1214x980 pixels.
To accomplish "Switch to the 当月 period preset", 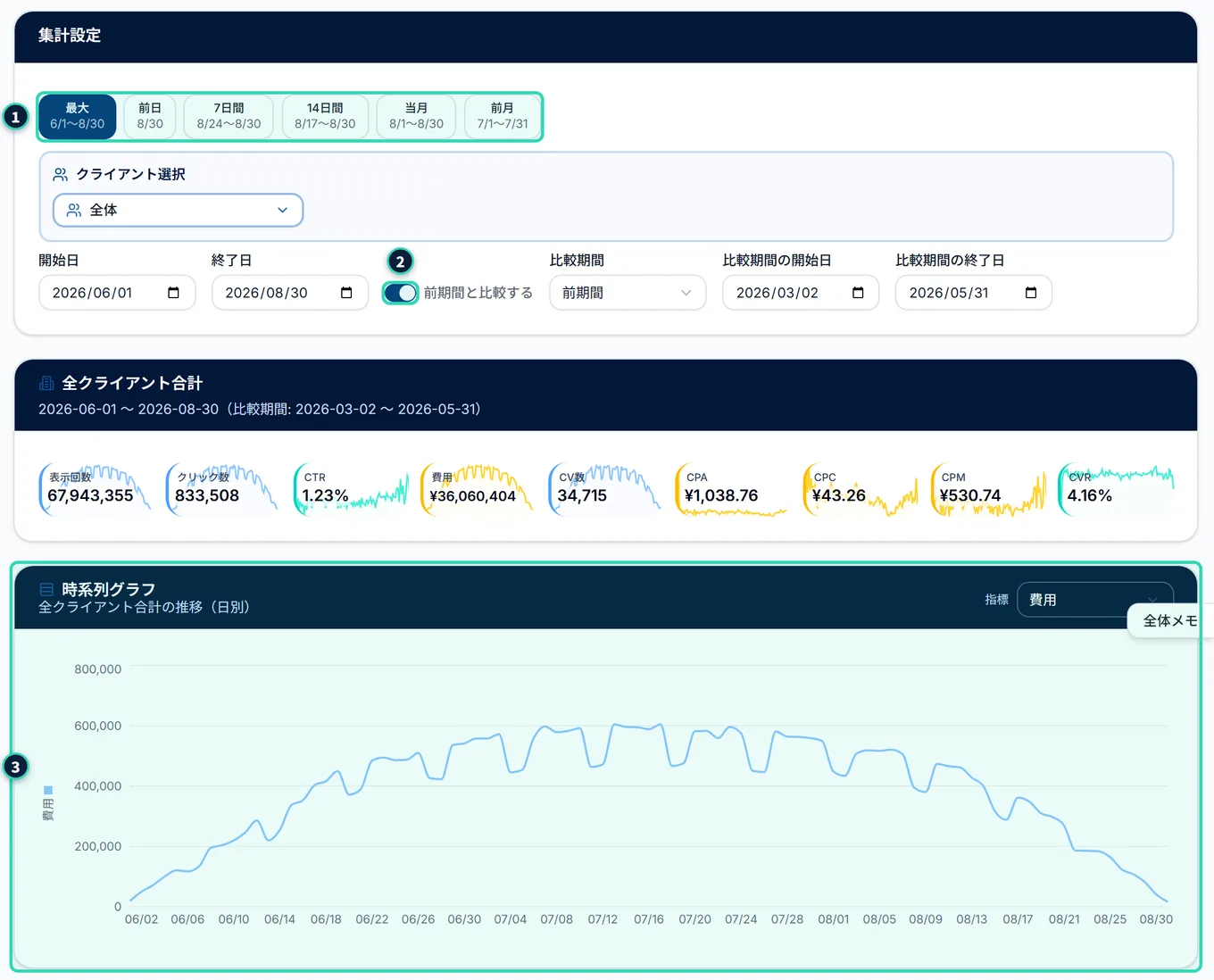I will point(416,116).
